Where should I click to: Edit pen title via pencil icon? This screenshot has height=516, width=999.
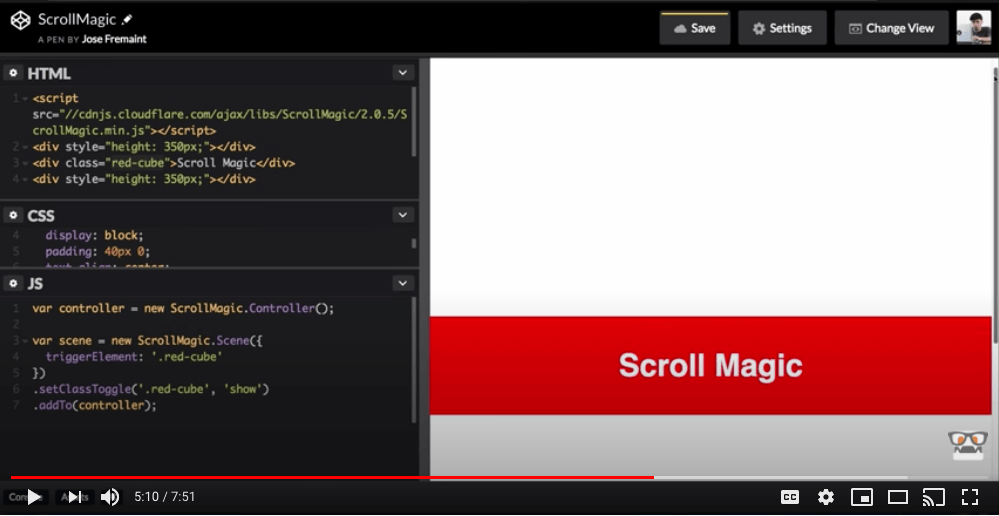pos(127,20)
